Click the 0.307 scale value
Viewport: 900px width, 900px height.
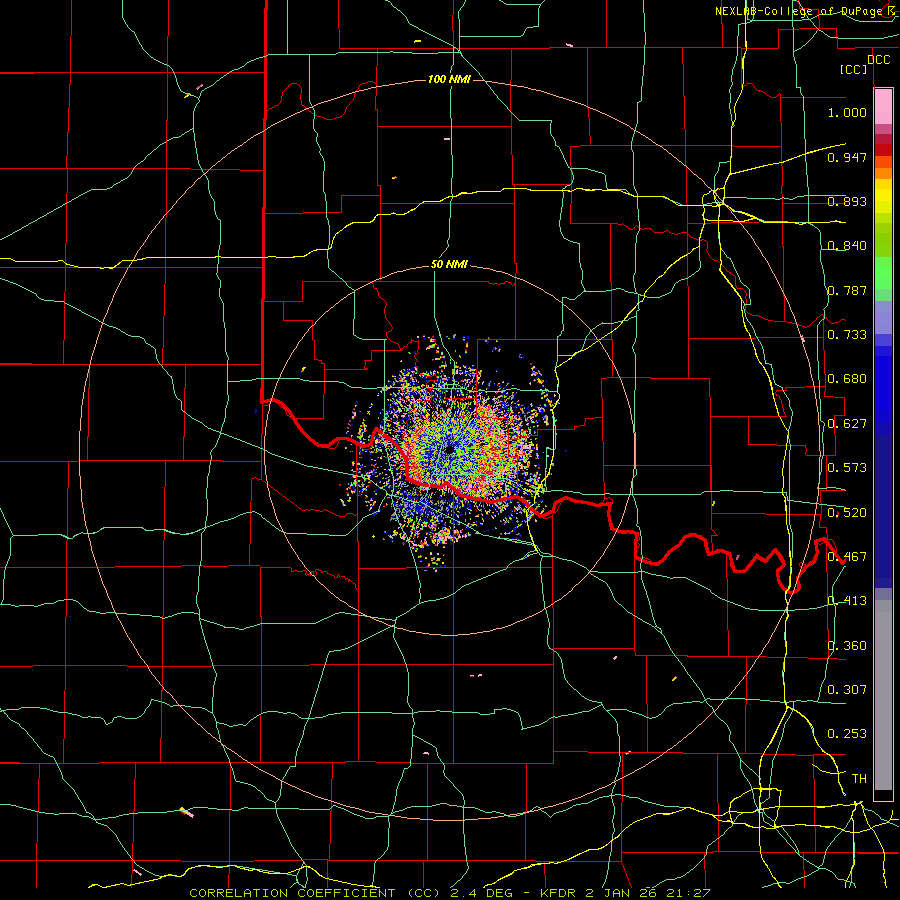point(847,690)
